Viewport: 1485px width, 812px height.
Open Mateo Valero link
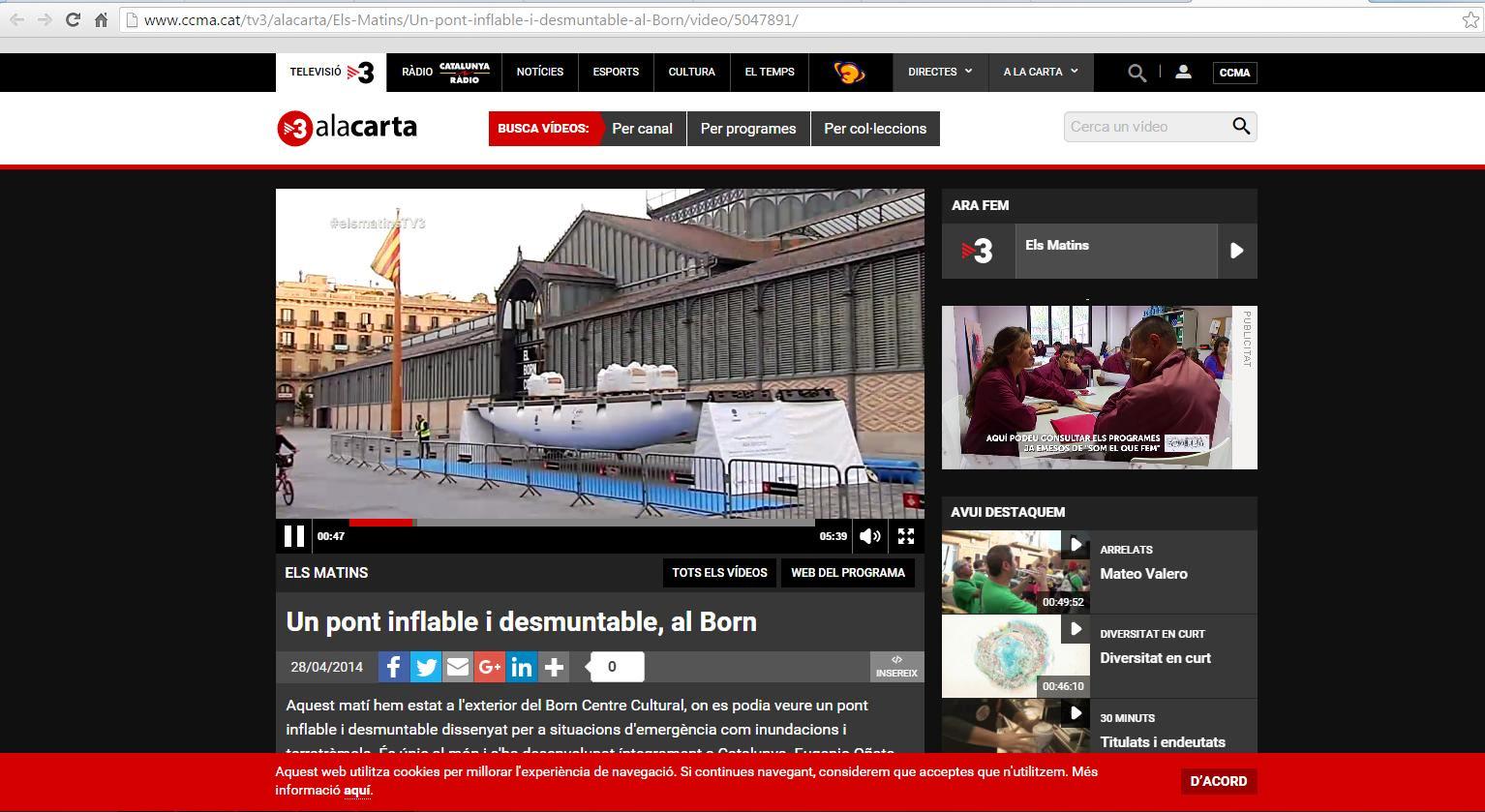[1143, 574]
